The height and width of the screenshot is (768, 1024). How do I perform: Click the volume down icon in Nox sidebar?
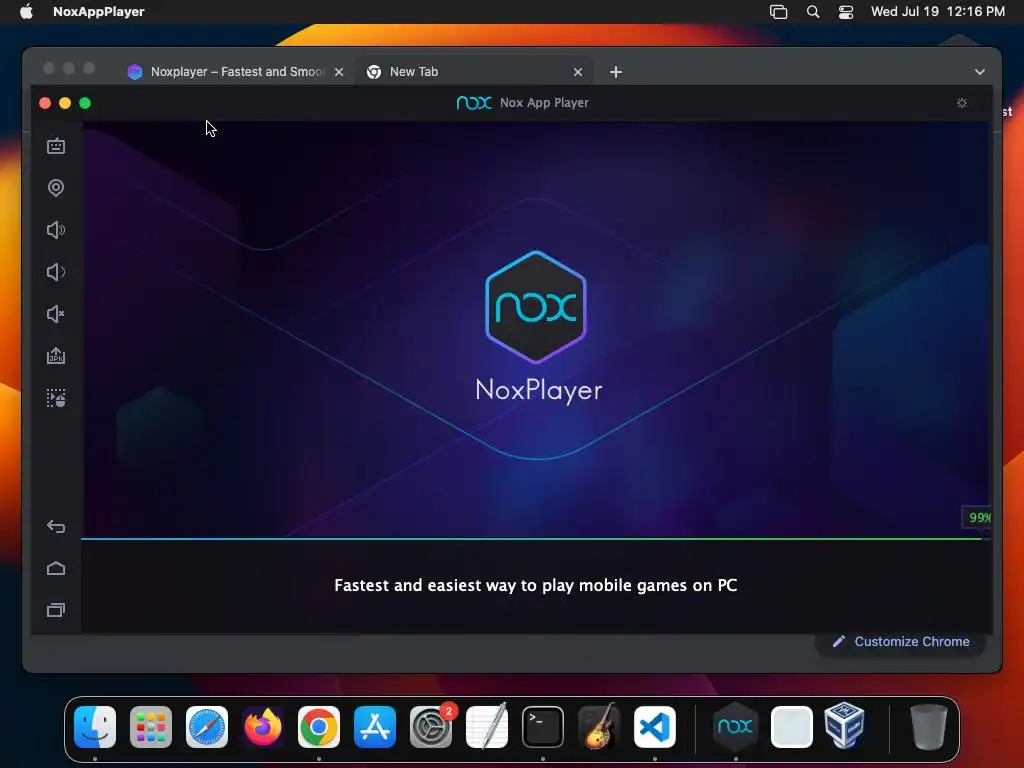click(x=56, y=272)
